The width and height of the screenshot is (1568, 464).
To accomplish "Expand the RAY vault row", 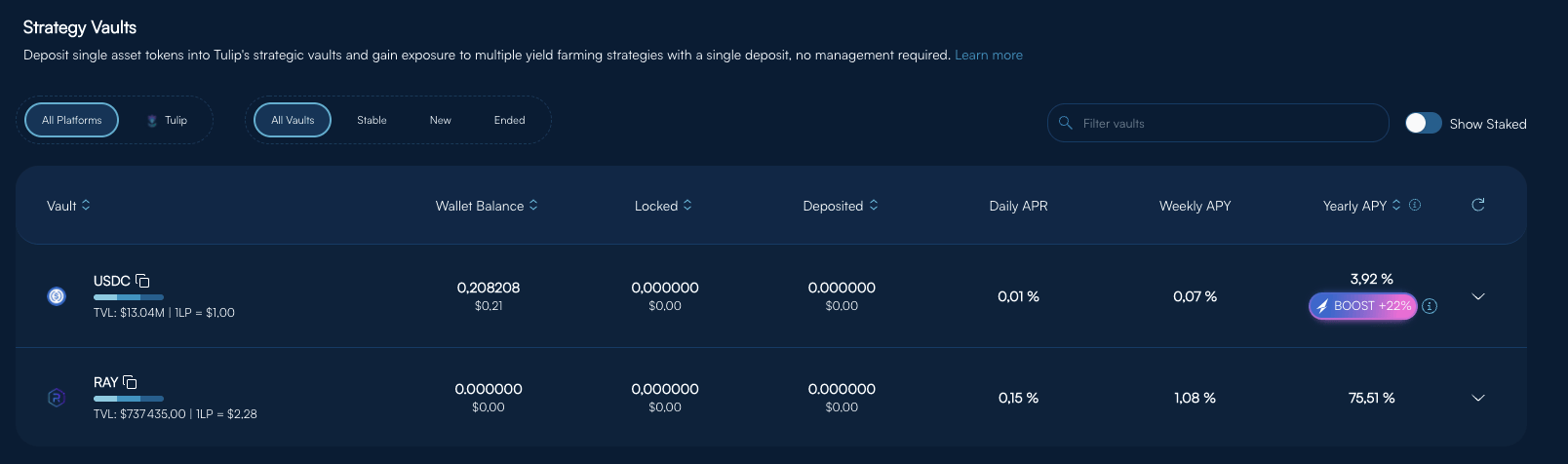I will (1477, 398).
